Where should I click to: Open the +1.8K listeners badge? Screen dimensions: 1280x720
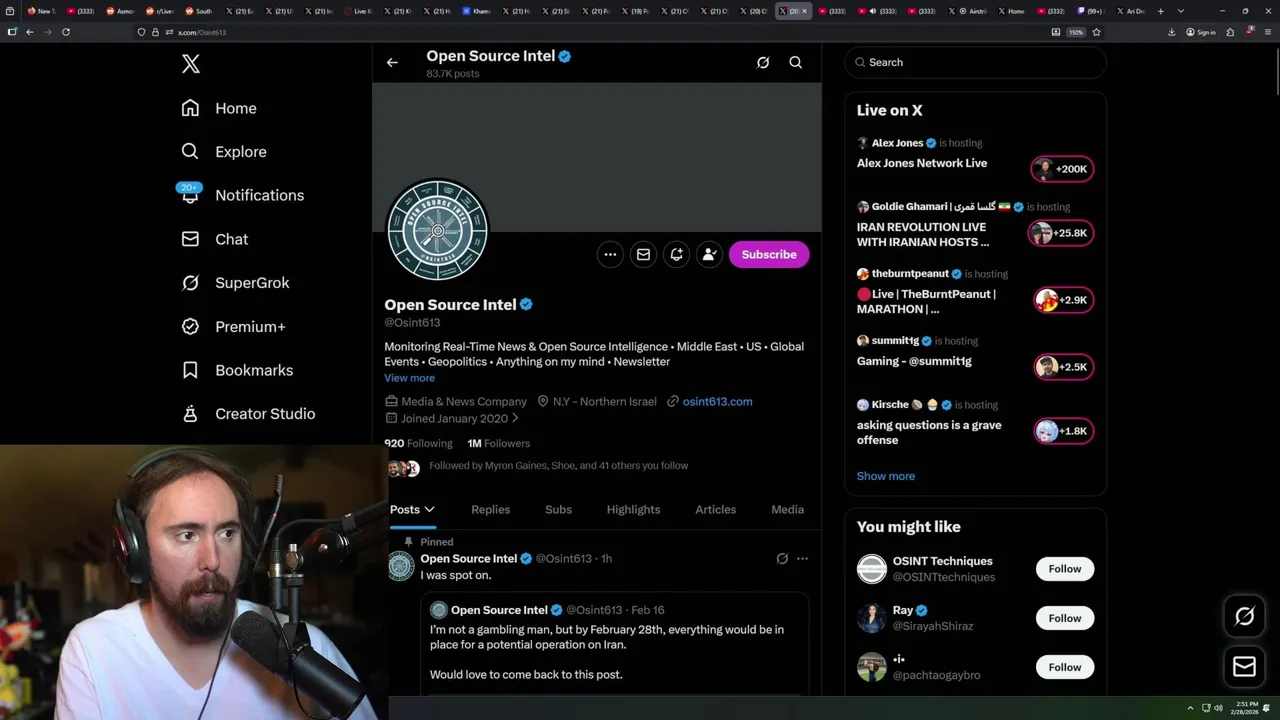pyautogui.click(x=1063, y=431)
